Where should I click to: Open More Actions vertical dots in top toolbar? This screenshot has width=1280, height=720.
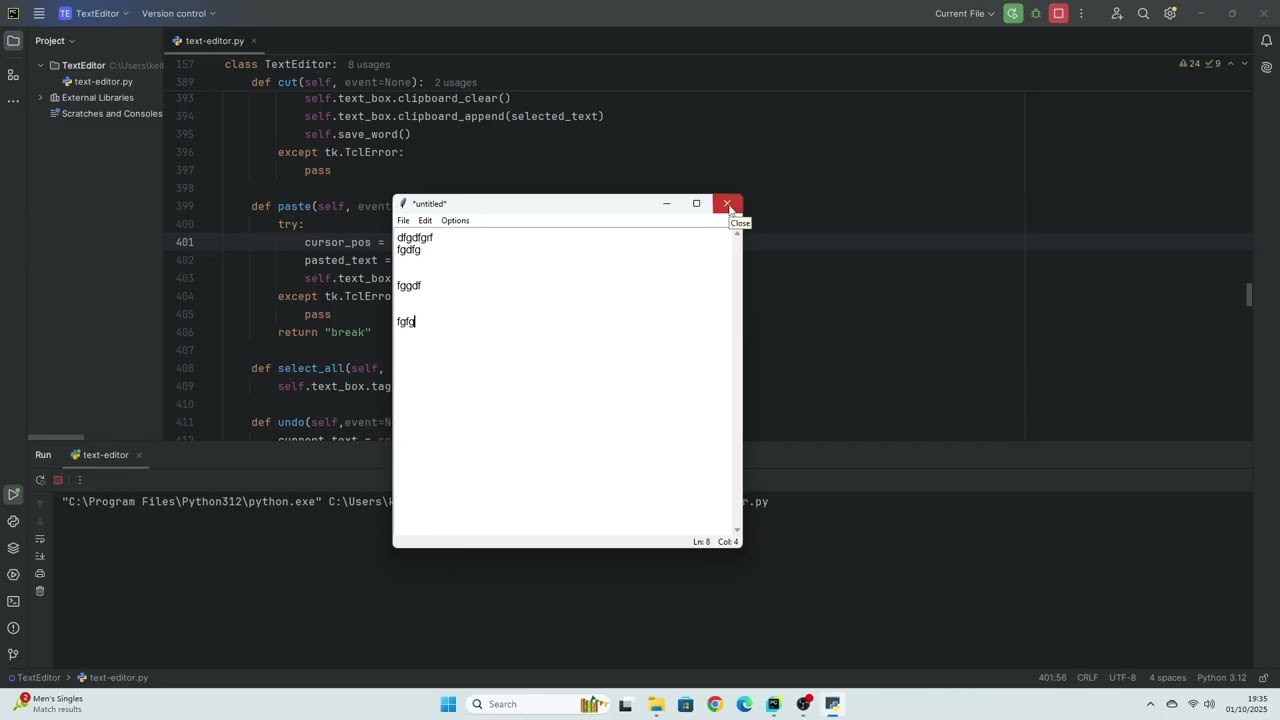tap(1081, 14)
